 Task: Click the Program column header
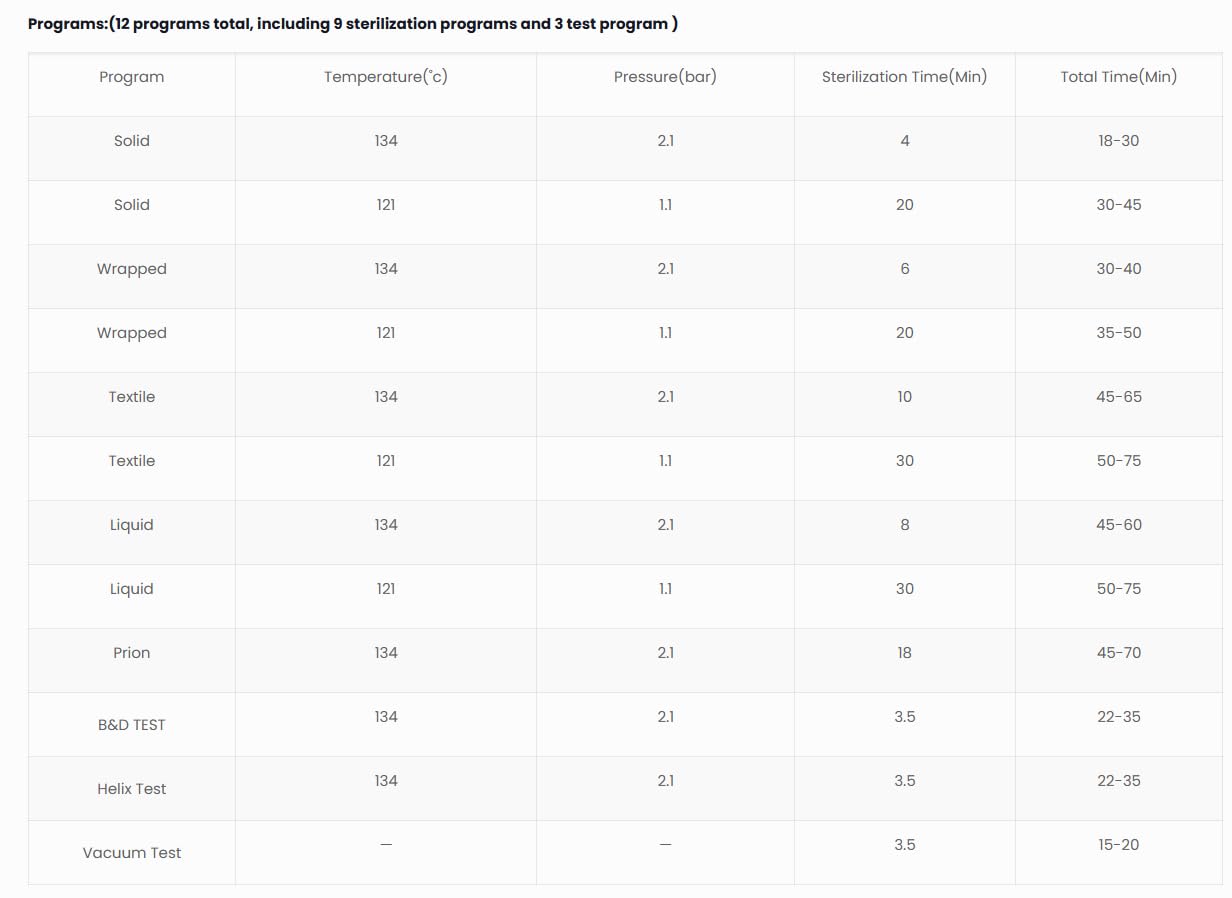coord(131,77)
